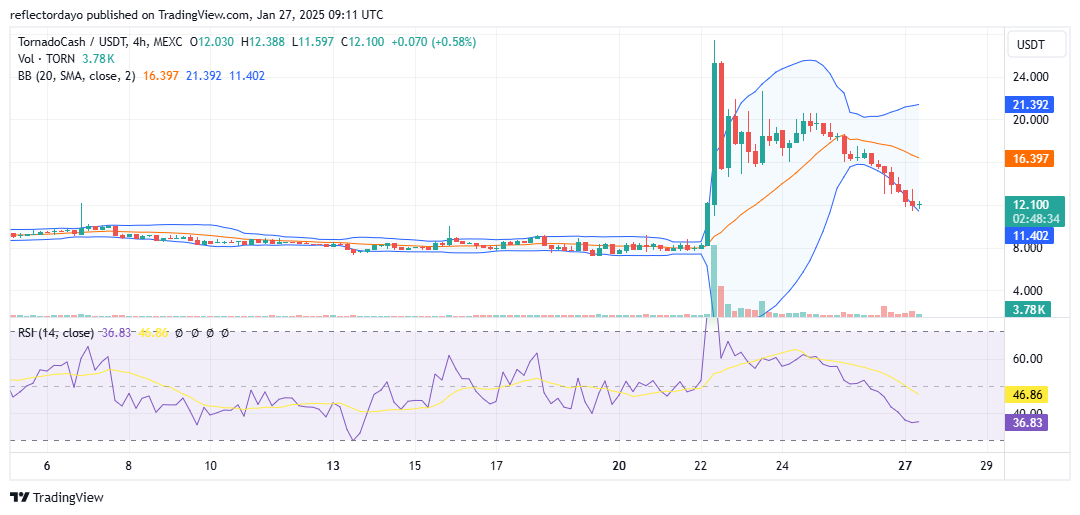Click the orange 16.397 basis price label
The height and width of the screenshot is (515, 1080).
tap(1028, 159)
